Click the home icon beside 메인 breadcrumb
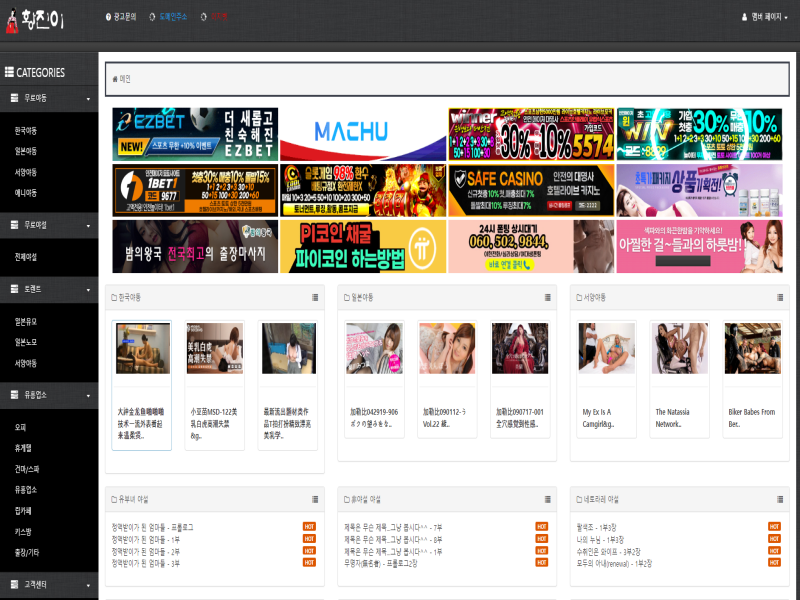This screenshot has width=800, height=600. [x=115, y=78]
